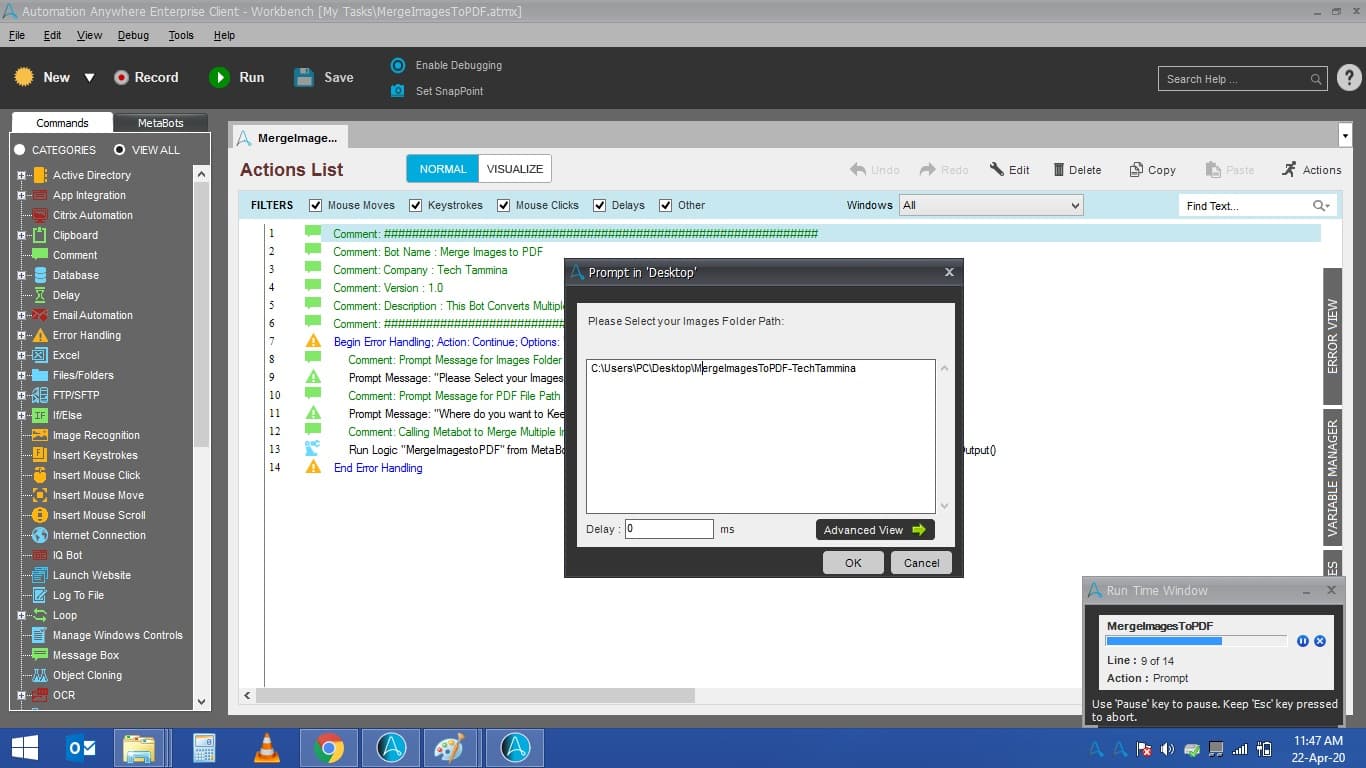Click the Edit button in Actions List
This screenshot has width=1366, height=768.
(1009, 170)
